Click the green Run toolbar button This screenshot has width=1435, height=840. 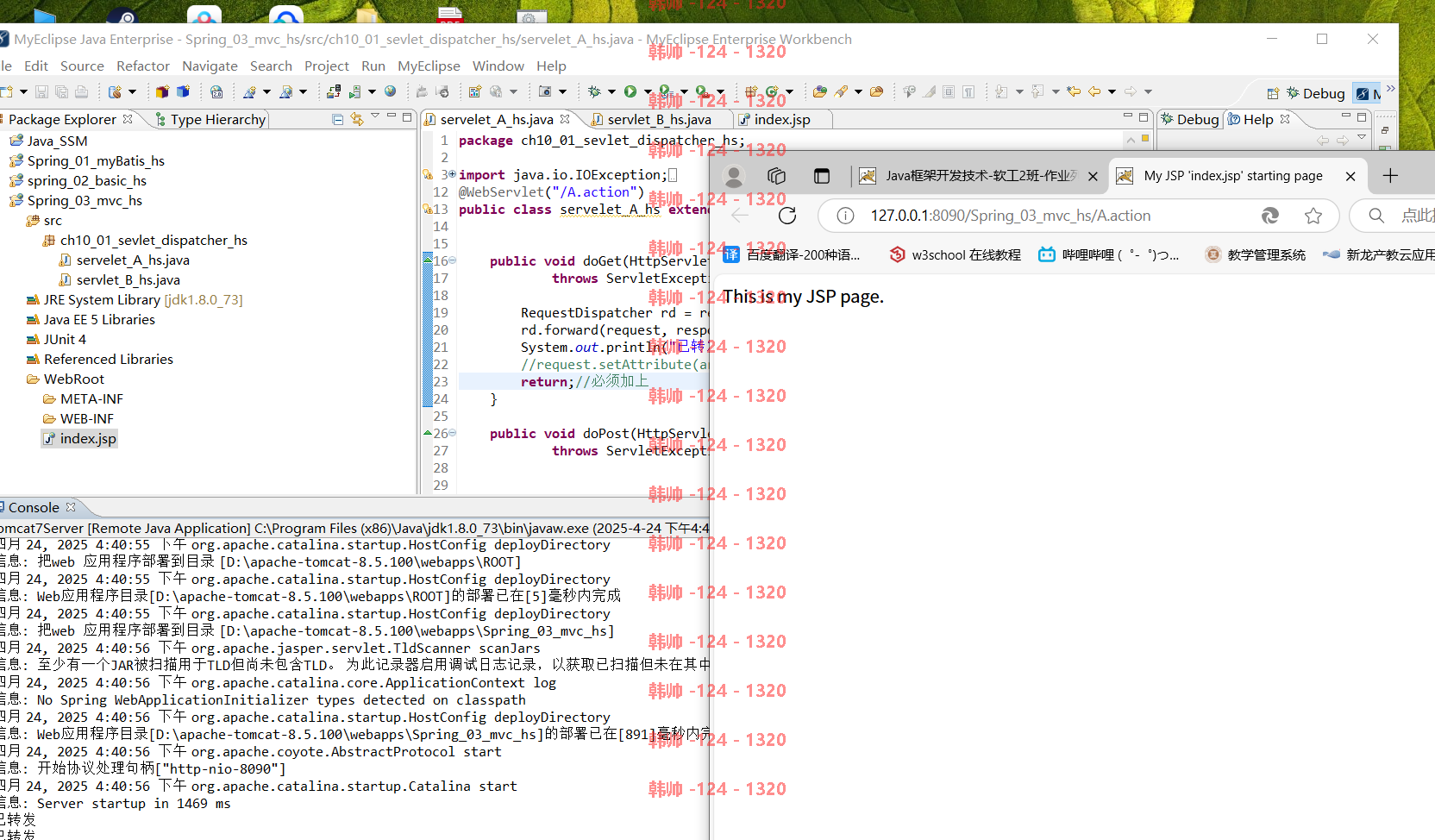pyautogui.click(x=630, y=91)
